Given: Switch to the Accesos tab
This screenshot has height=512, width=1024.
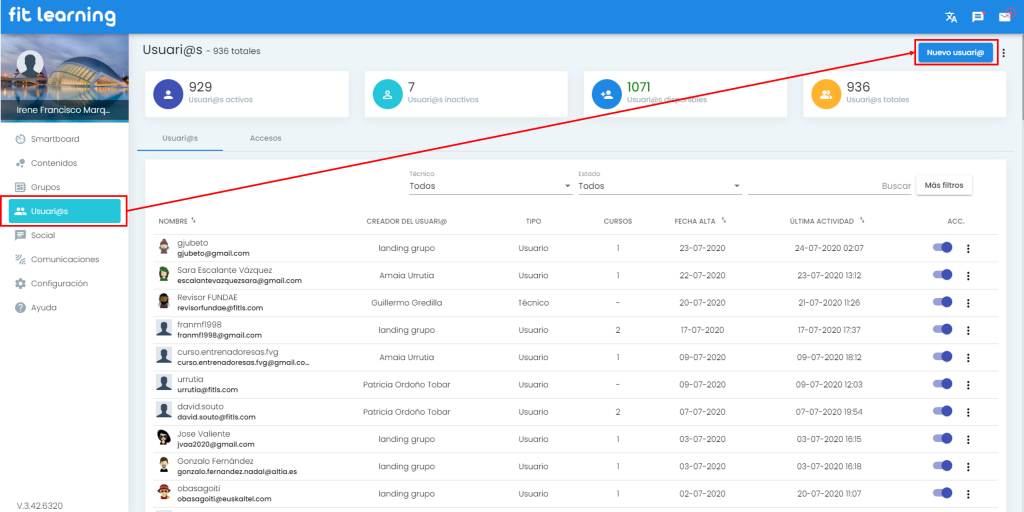Looking at the screenshot, I should click(266, 138).
